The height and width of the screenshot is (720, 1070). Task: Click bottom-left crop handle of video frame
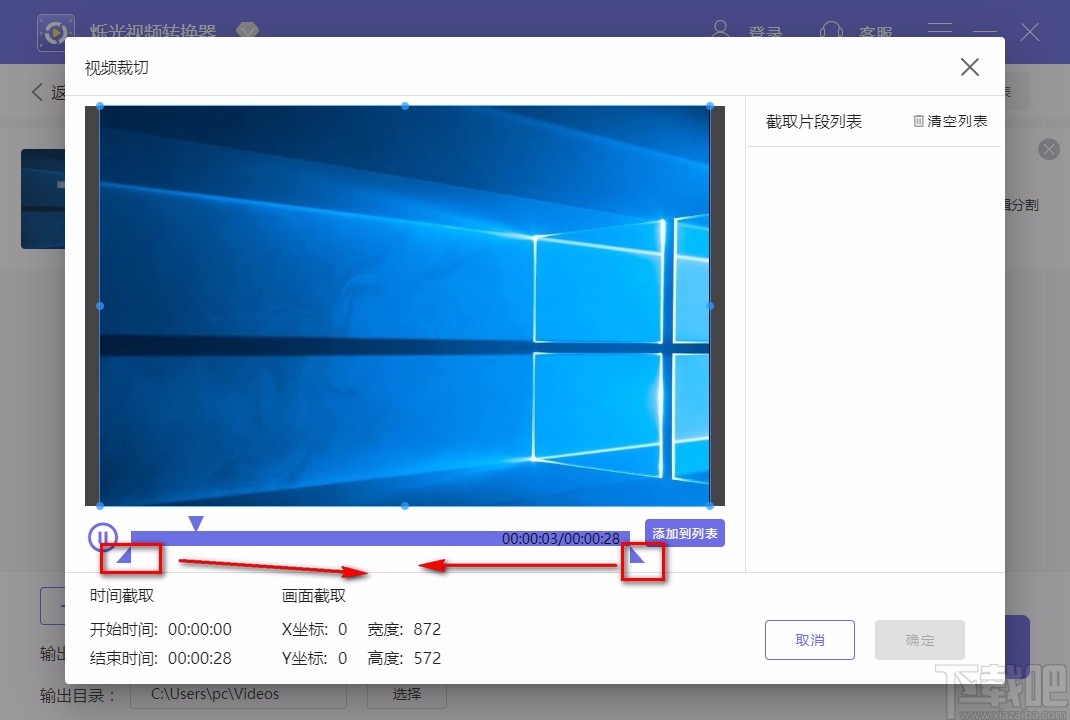pyautogui.click(x=100, y=506)
